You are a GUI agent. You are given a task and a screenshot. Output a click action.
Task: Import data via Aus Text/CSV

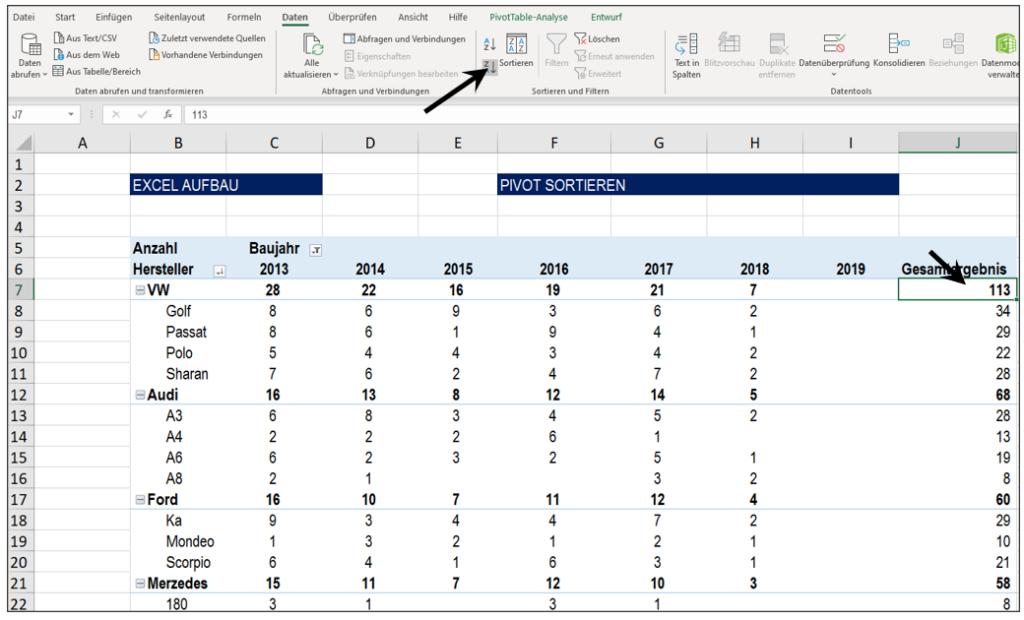click(85, 38)
